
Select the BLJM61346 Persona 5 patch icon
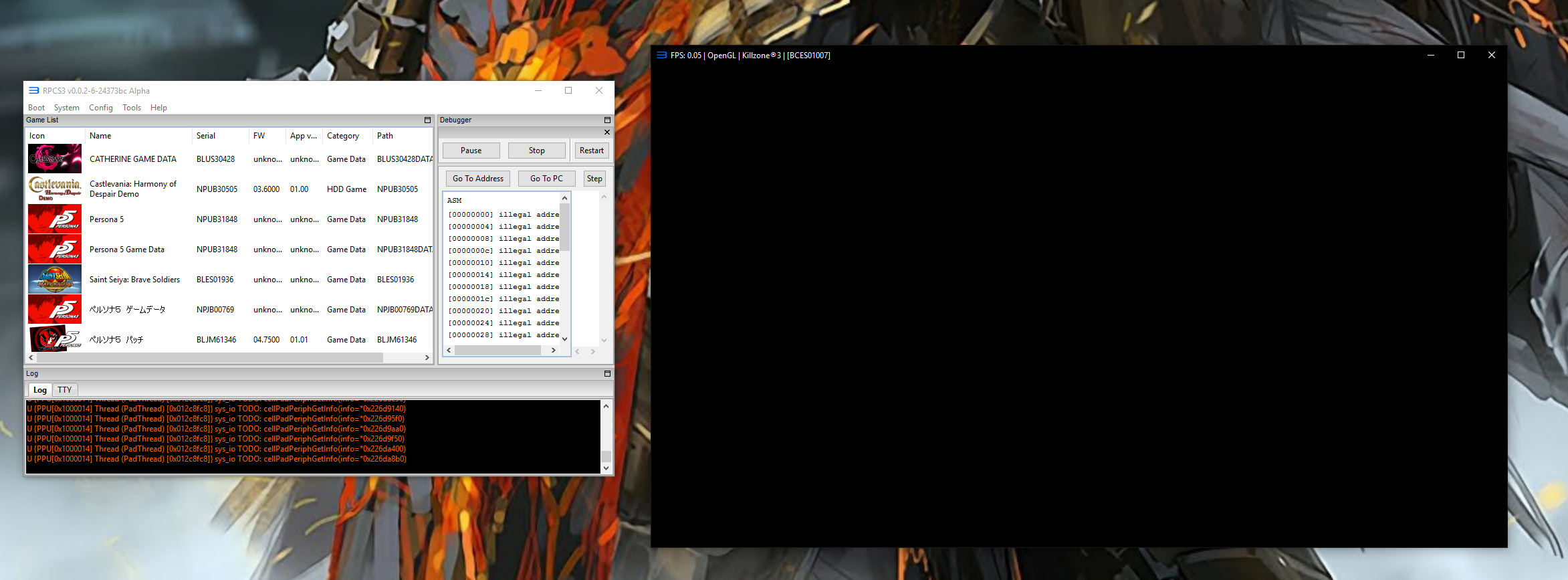[x=55, y=339]
